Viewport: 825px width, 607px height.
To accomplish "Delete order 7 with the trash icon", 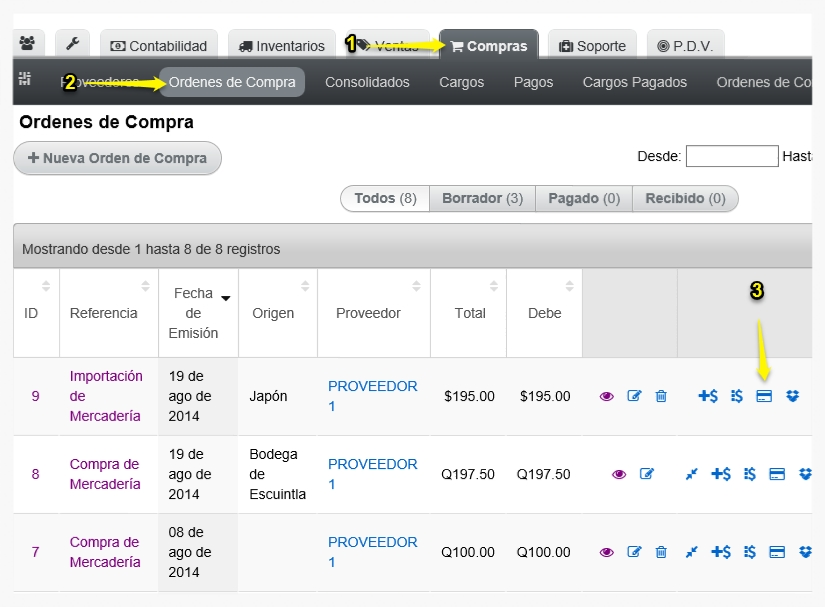I will (661, 552).
